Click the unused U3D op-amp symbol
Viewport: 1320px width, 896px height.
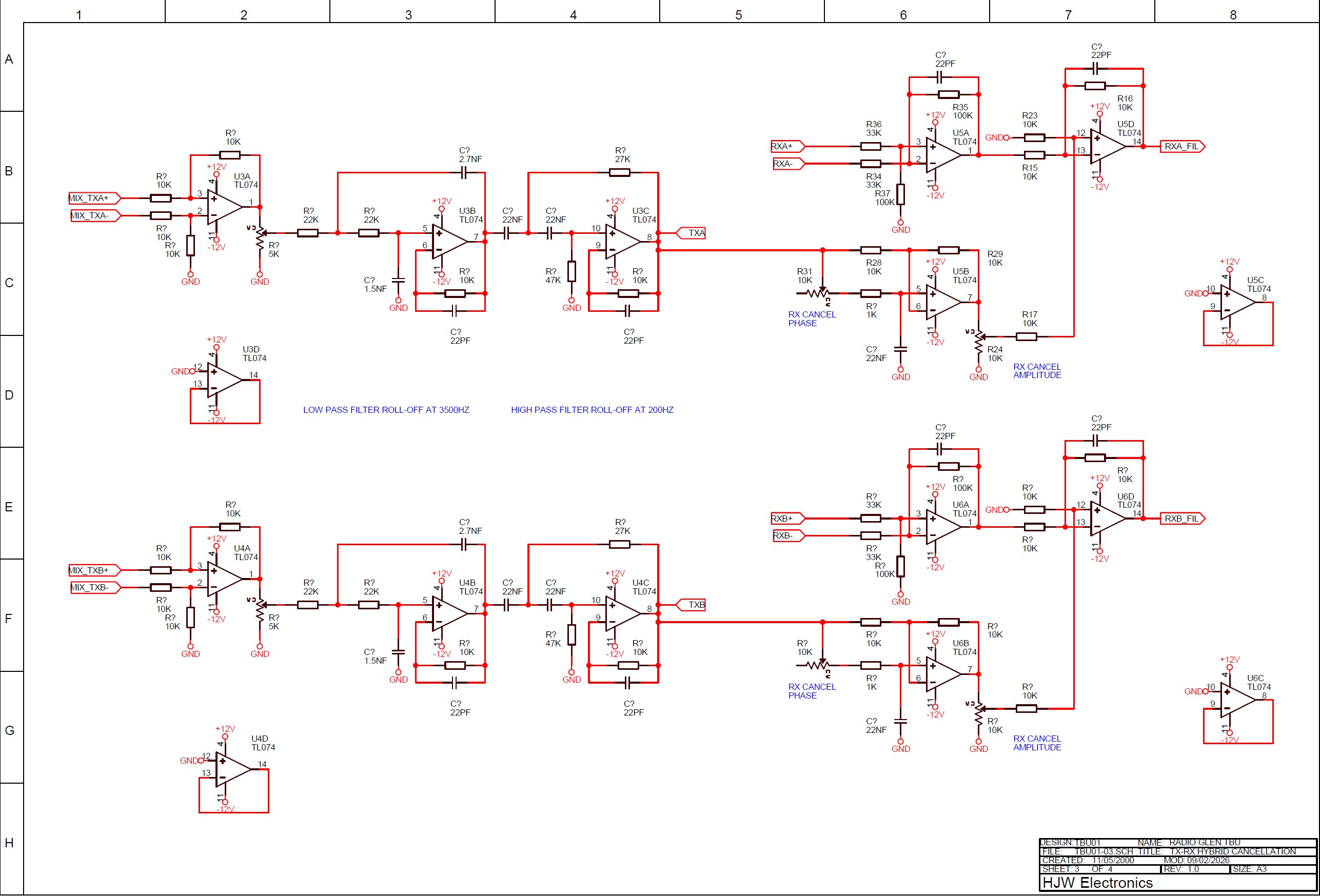224,380
